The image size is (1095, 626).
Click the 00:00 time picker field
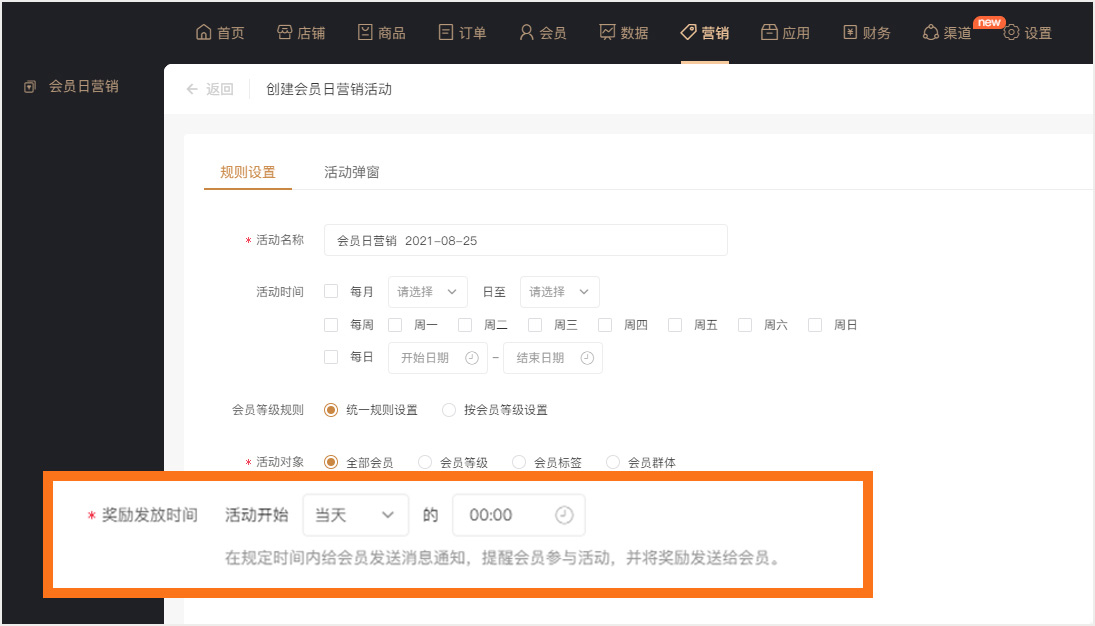tap(518, 515)
